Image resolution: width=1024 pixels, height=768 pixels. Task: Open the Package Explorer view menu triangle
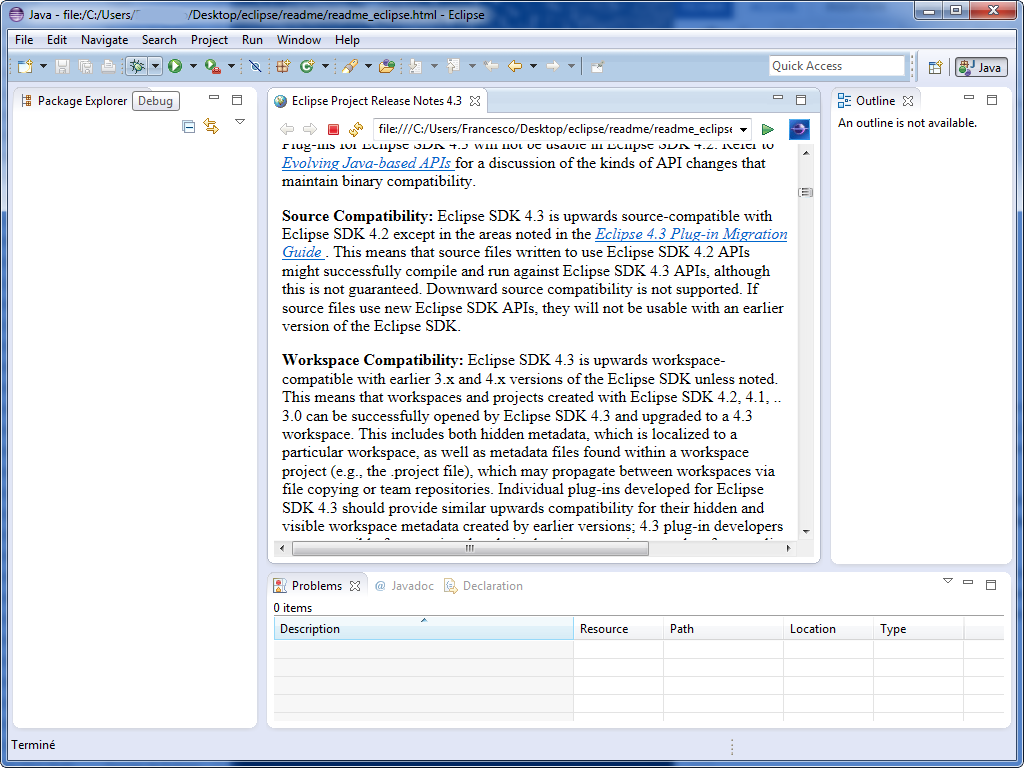(x=240, y=120)
